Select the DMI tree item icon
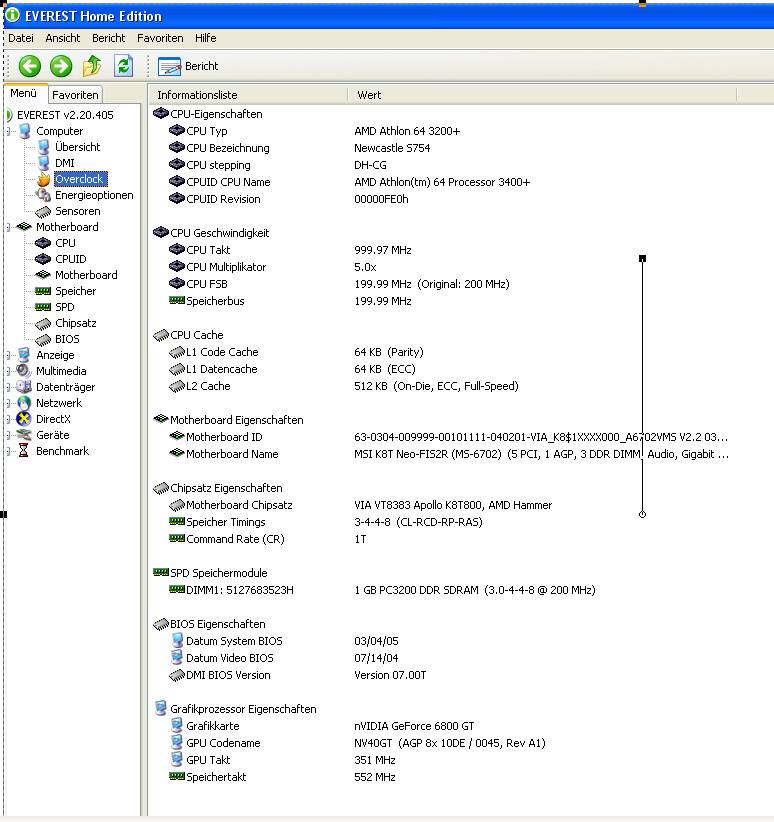The image size is (774, 822). 44,163
